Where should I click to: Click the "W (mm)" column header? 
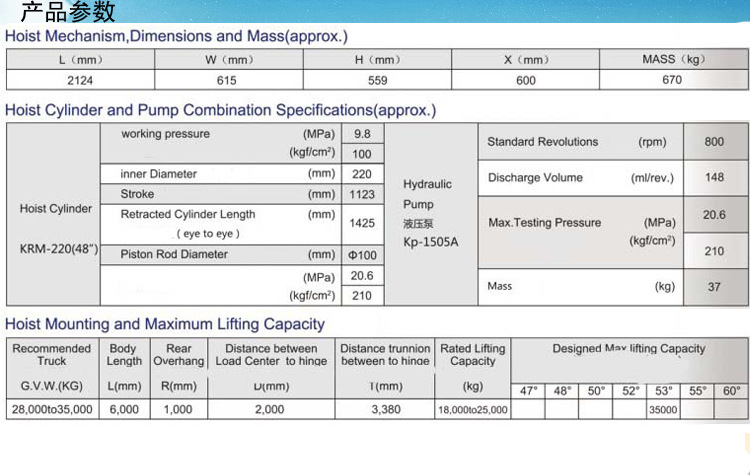coord(229,60)
